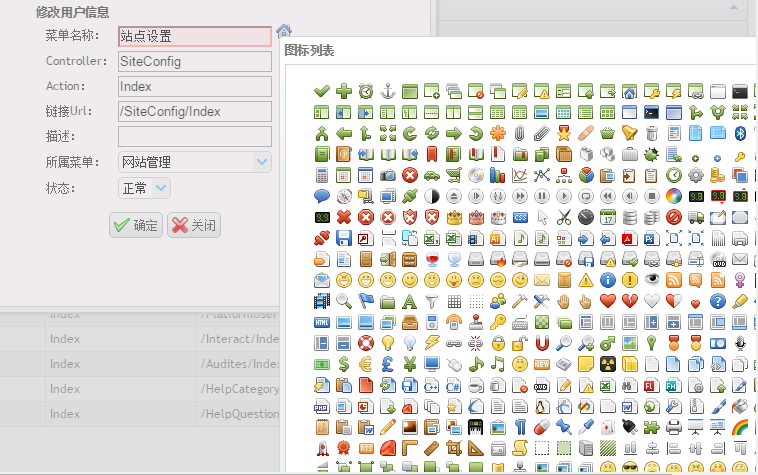Select the compass icon

pyautogui.click(x=344, y=196)
